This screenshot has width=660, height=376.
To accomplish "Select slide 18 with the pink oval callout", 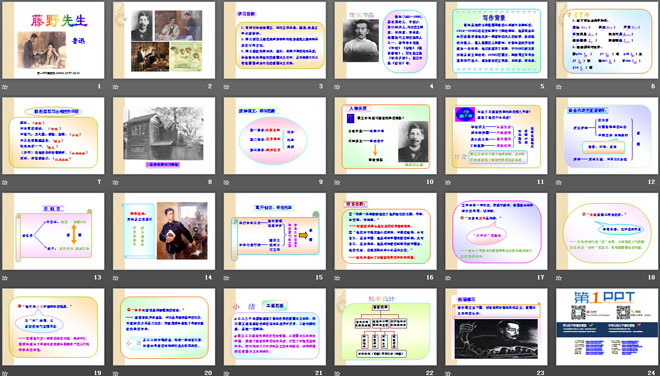I will [x=607, y=231].
